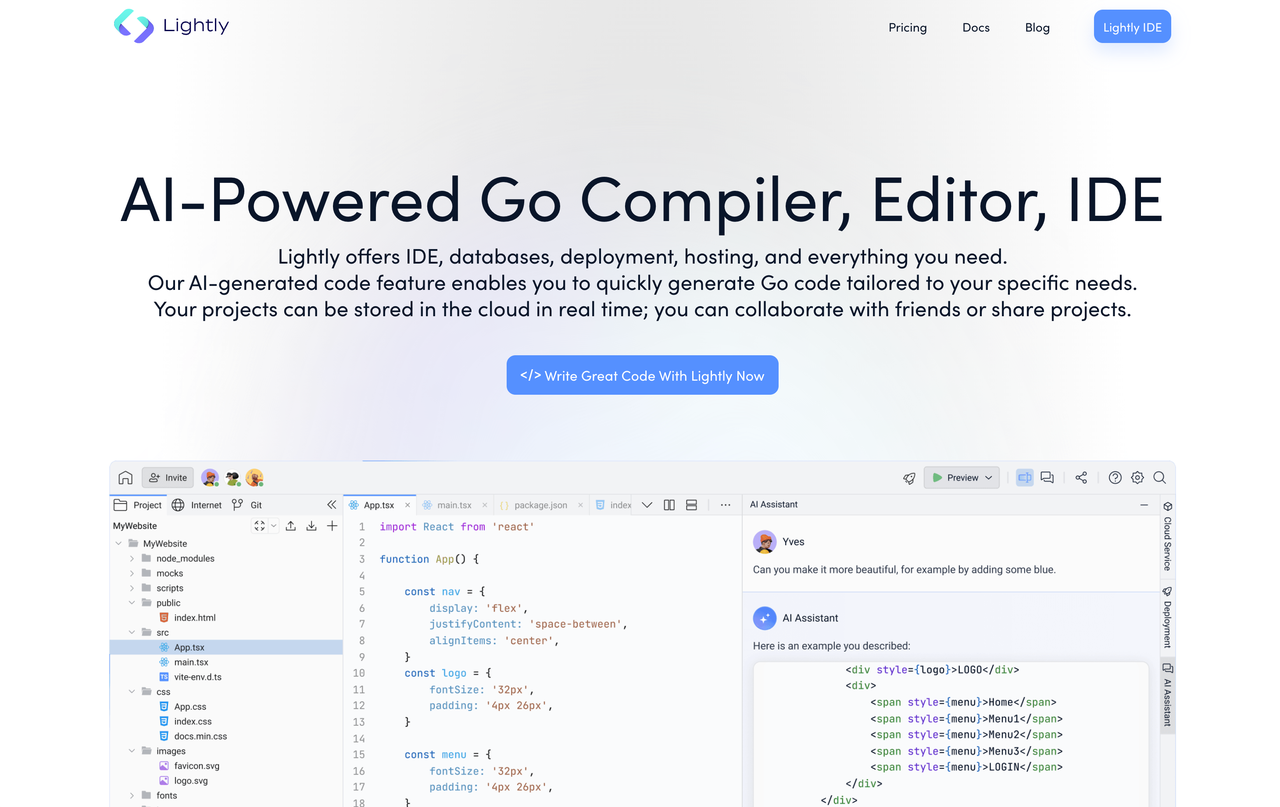Select App.tsx in the file tree
This screenshot has height=807, width=1280.
(x=226, y=648)
